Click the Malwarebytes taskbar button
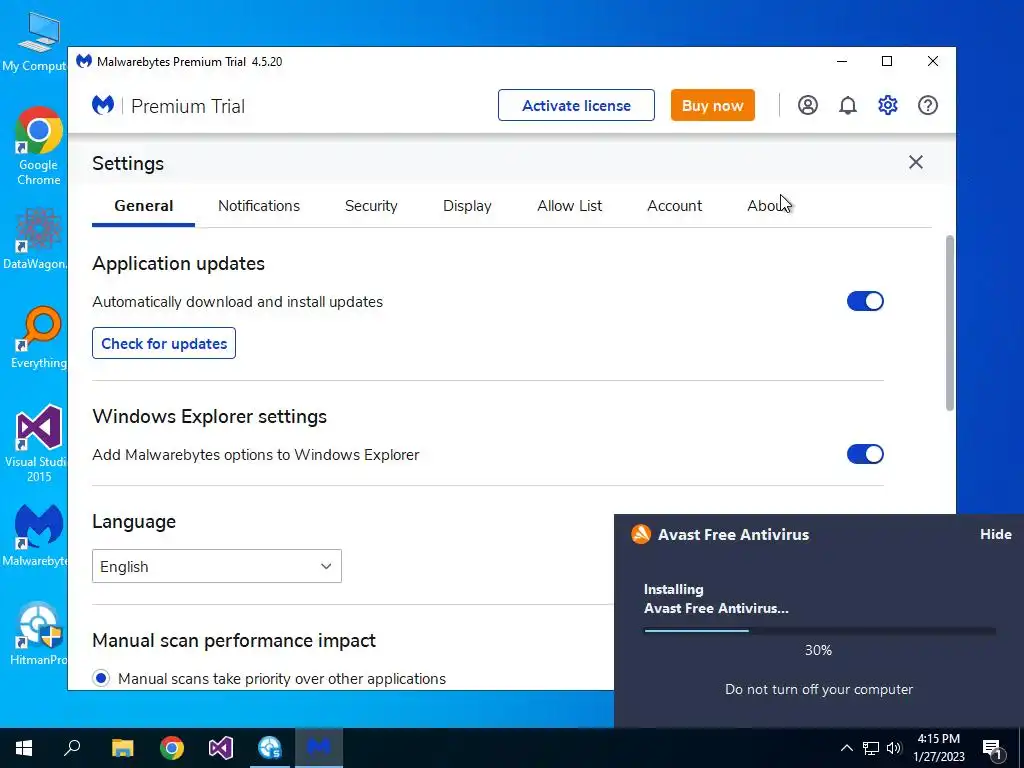1024x768 pixels. point(319,748)
